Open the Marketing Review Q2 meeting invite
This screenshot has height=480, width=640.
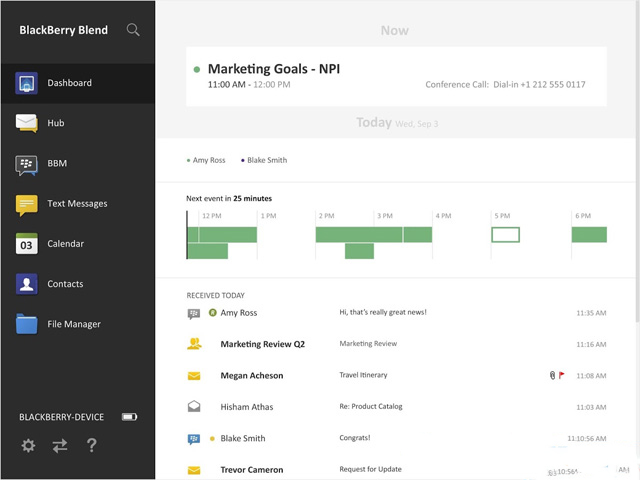pos(396,344)
